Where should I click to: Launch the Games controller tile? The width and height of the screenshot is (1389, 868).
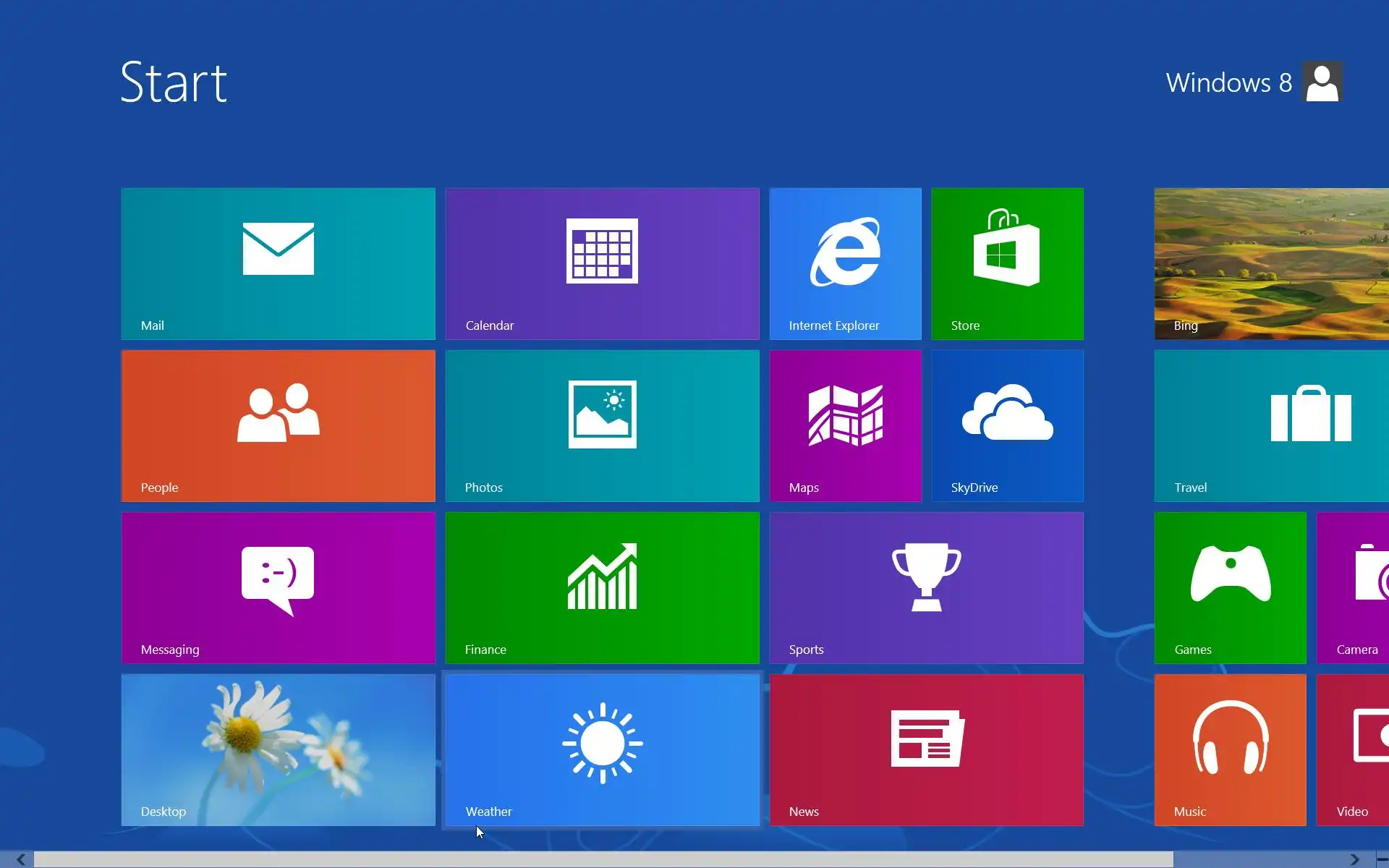(1230, 587)
